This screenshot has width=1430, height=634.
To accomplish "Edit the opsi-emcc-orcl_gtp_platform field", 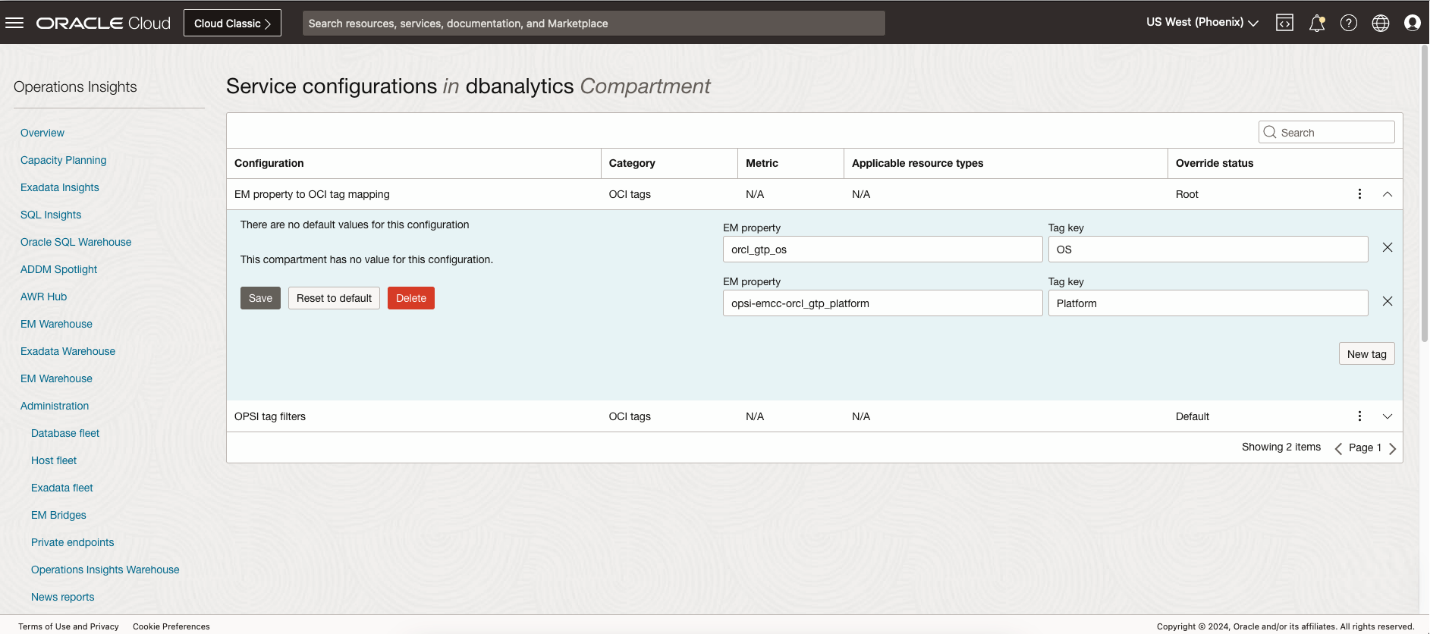I will [883, 303].
